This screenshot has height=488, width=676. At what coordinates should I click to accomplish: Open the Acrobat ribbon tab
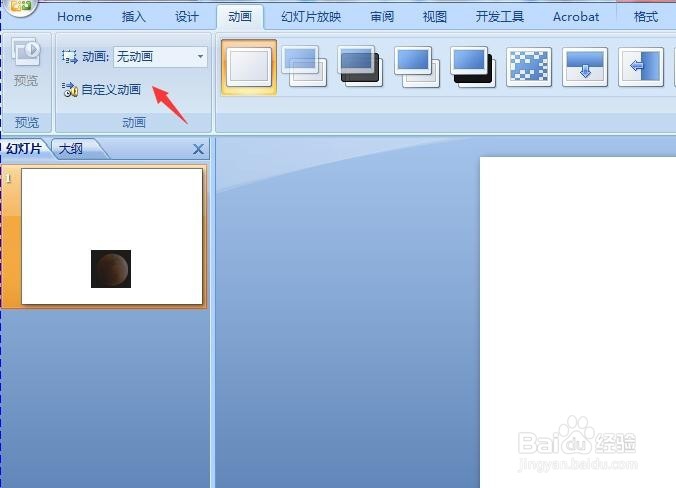(x=576, y=17)
